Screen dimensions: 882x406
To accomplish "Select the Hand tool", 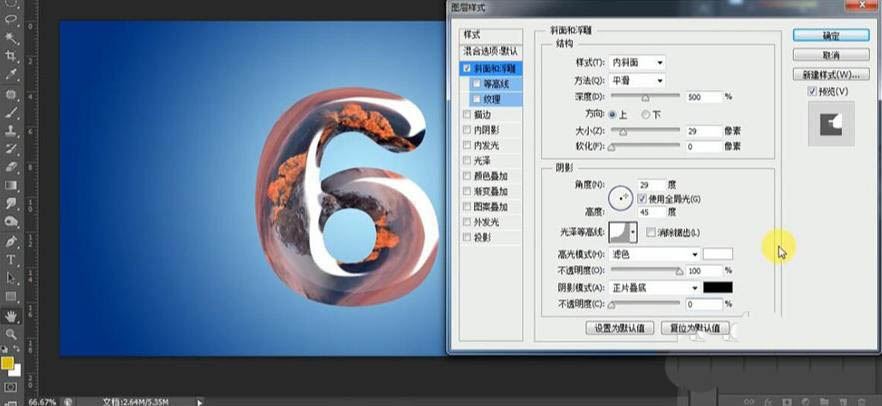I will [11, 315].
